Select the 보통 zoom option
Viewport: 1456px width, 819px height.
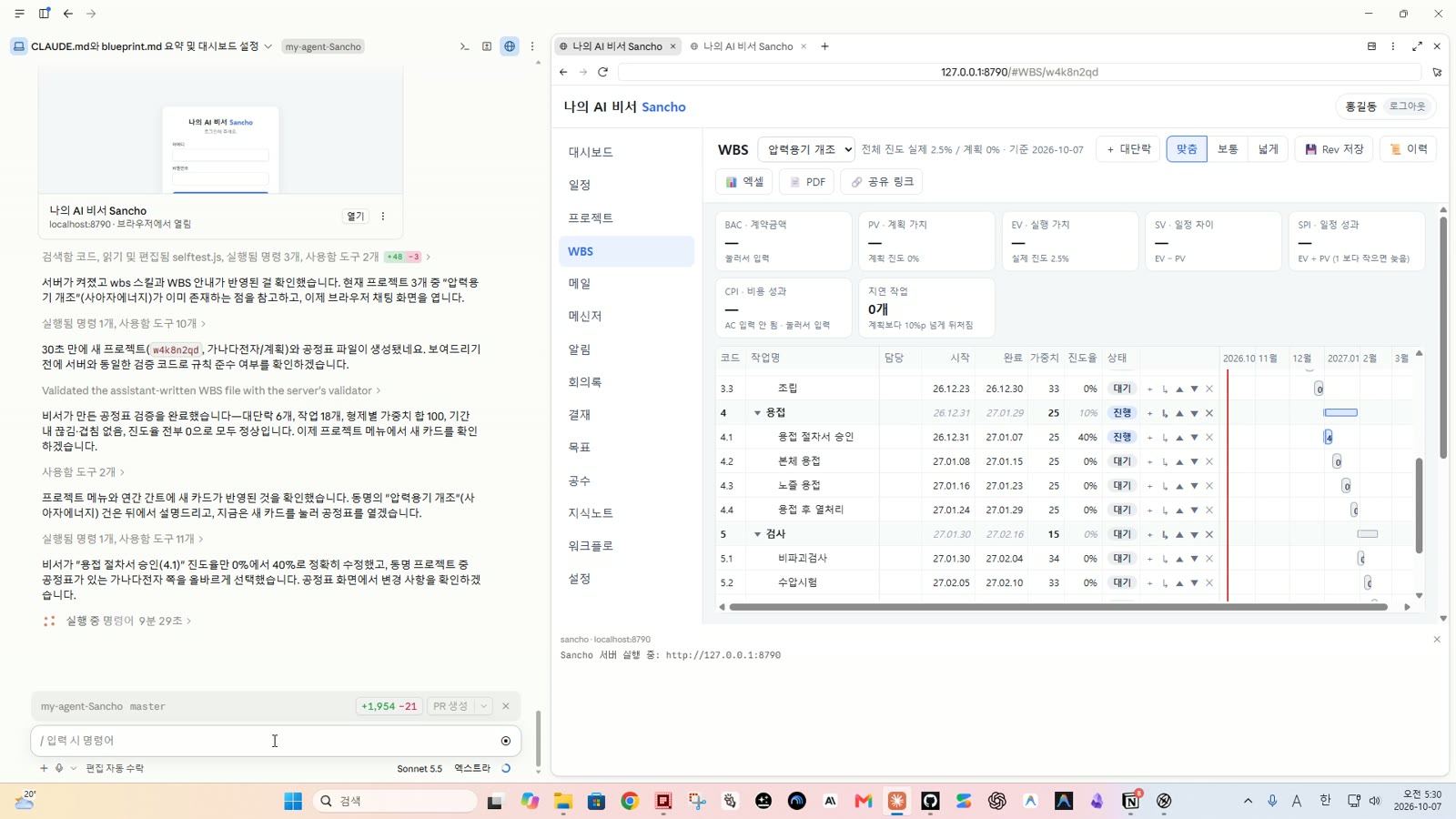click(x=1228, y=149)
